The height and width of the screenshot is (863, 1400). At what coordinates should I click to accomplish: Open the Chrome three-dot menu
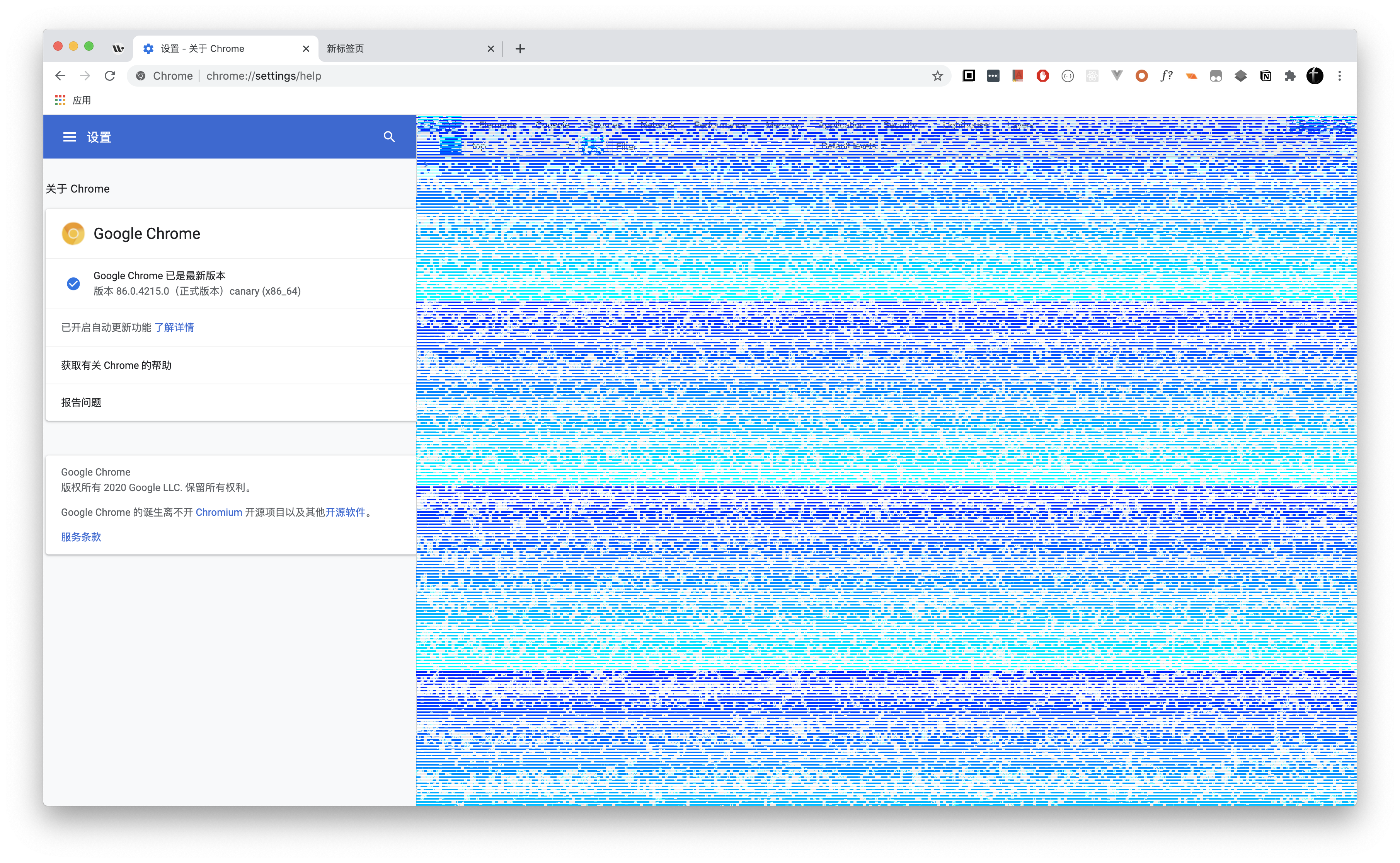pyautogui.click(x=1340, y=76)
